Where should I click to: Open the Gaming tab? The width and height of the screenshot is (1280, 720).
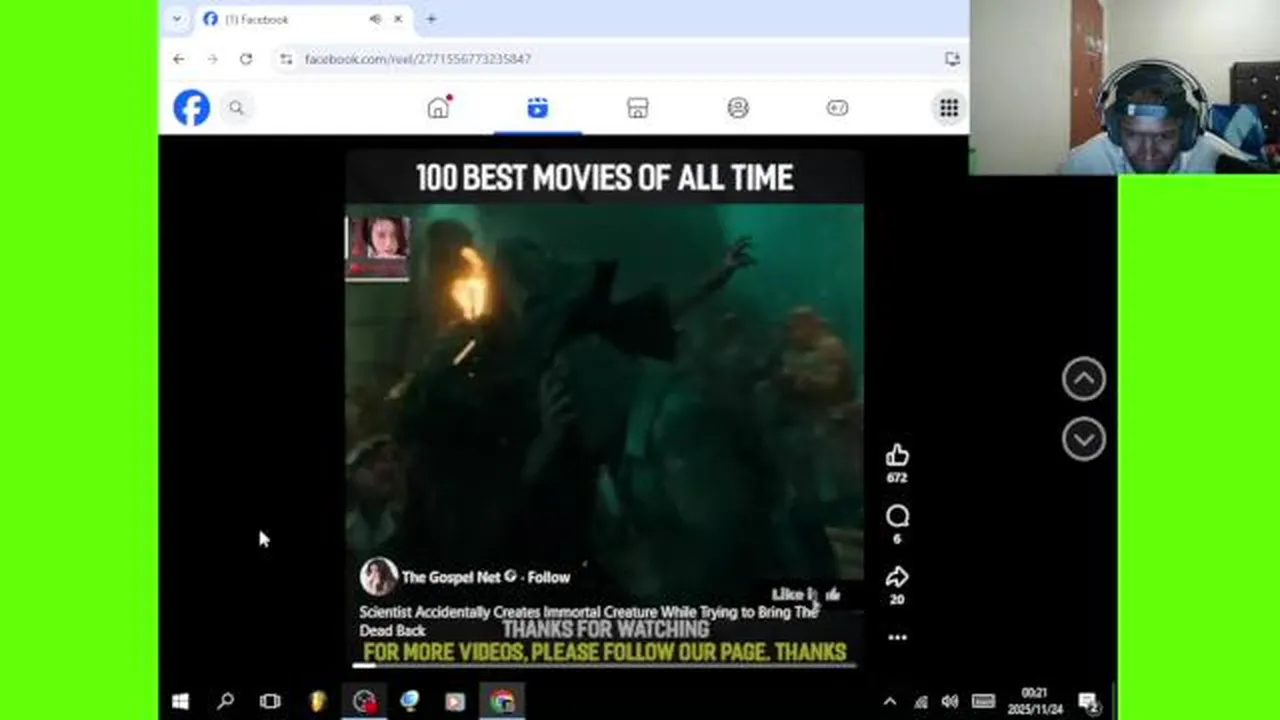(x=838, y=108)
